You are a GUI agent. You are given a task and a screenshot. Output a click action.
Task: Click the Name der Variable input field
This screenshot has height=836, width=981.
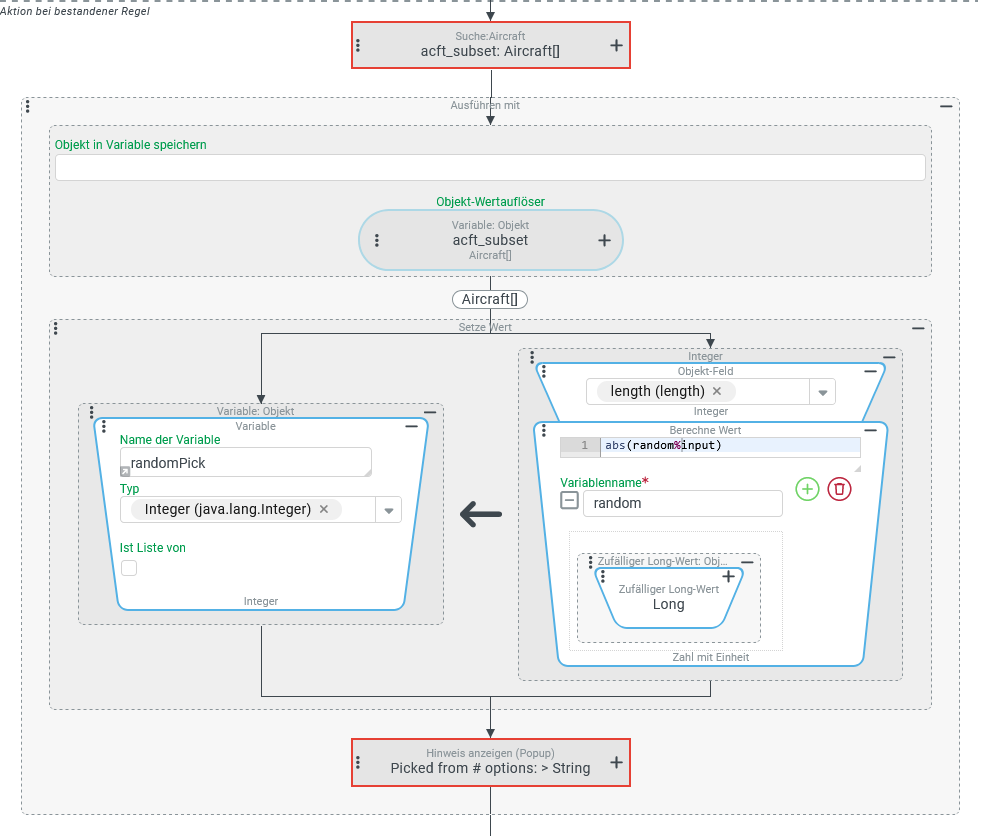pyautogui.click(x=245, y=463)
